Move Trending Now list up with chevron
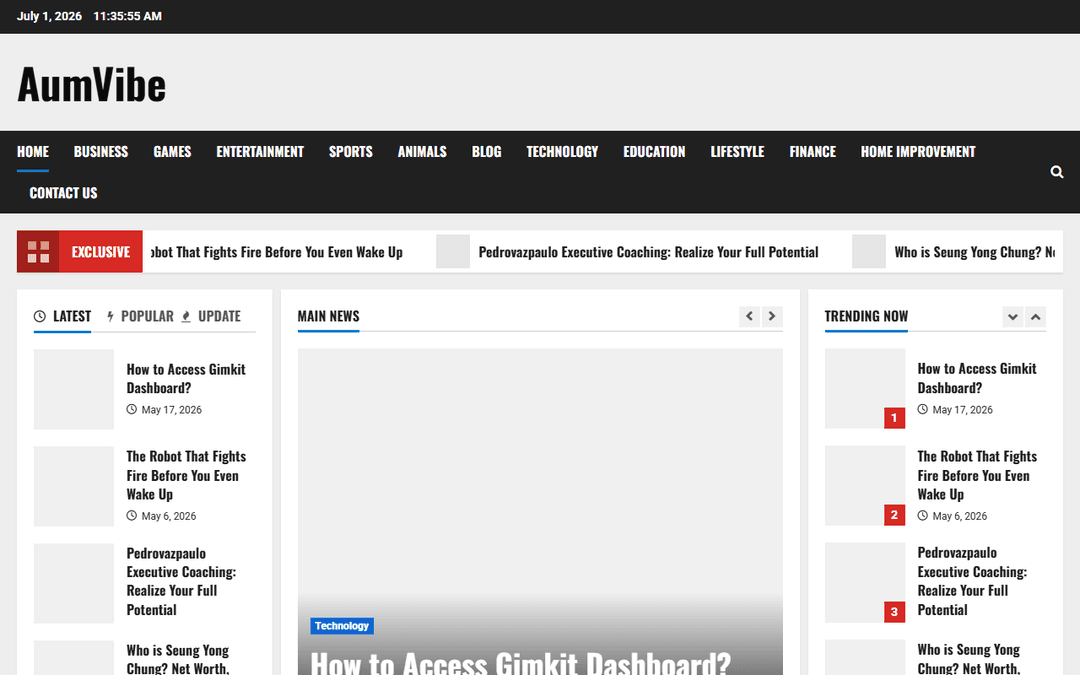The width and height of the screenshot is (1080, 675). point(1035,317)
